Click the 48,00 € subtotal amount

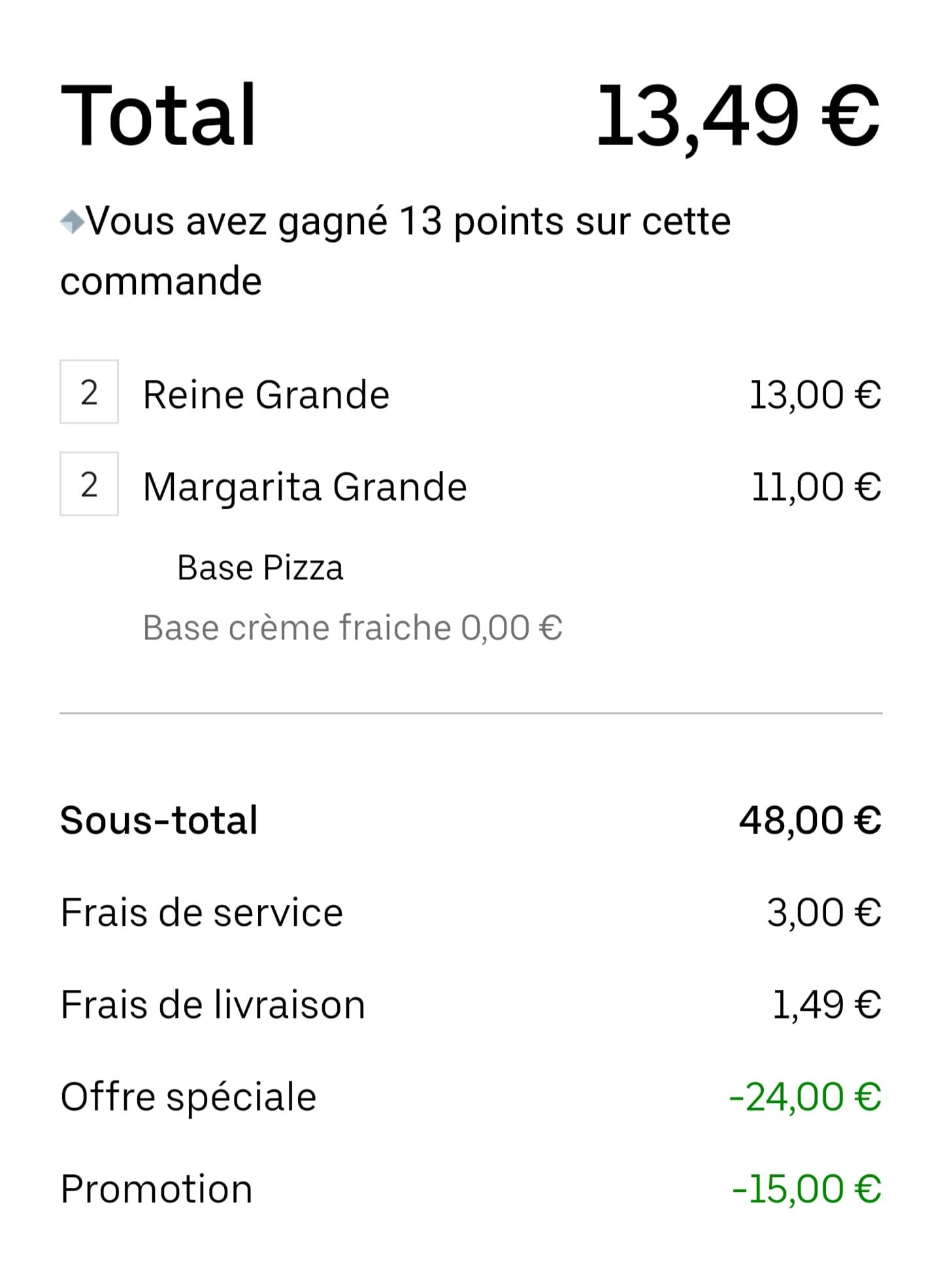coord(810,821)
